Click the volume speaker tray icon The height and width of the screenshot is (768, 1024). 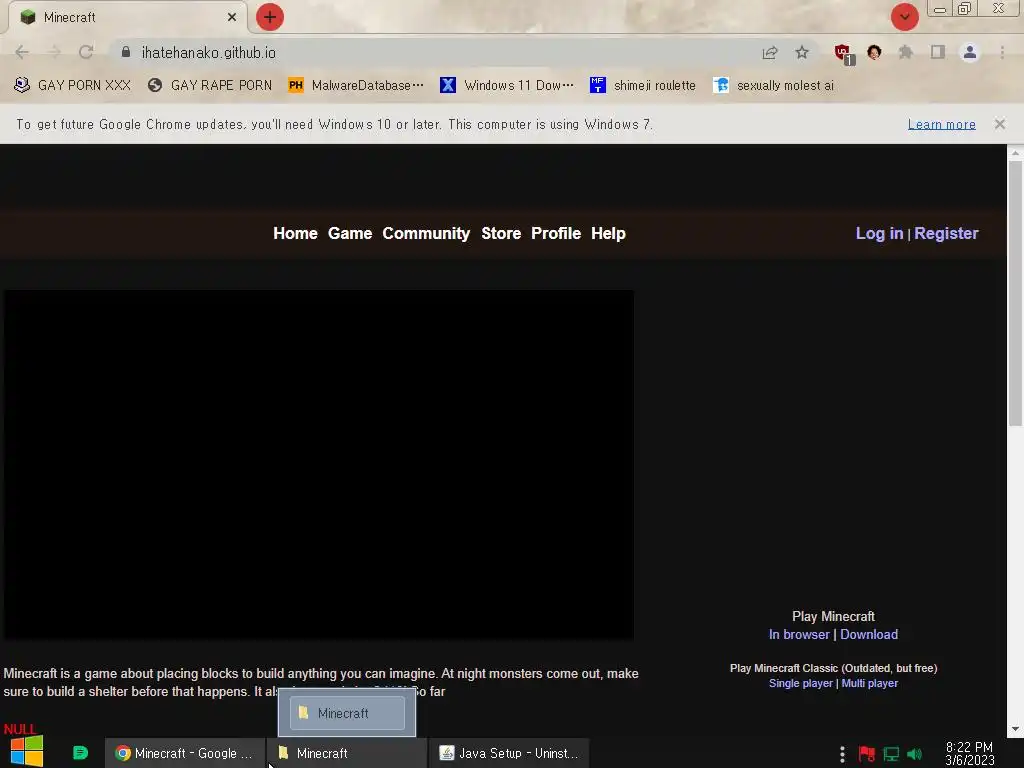[x=914, y=754]
